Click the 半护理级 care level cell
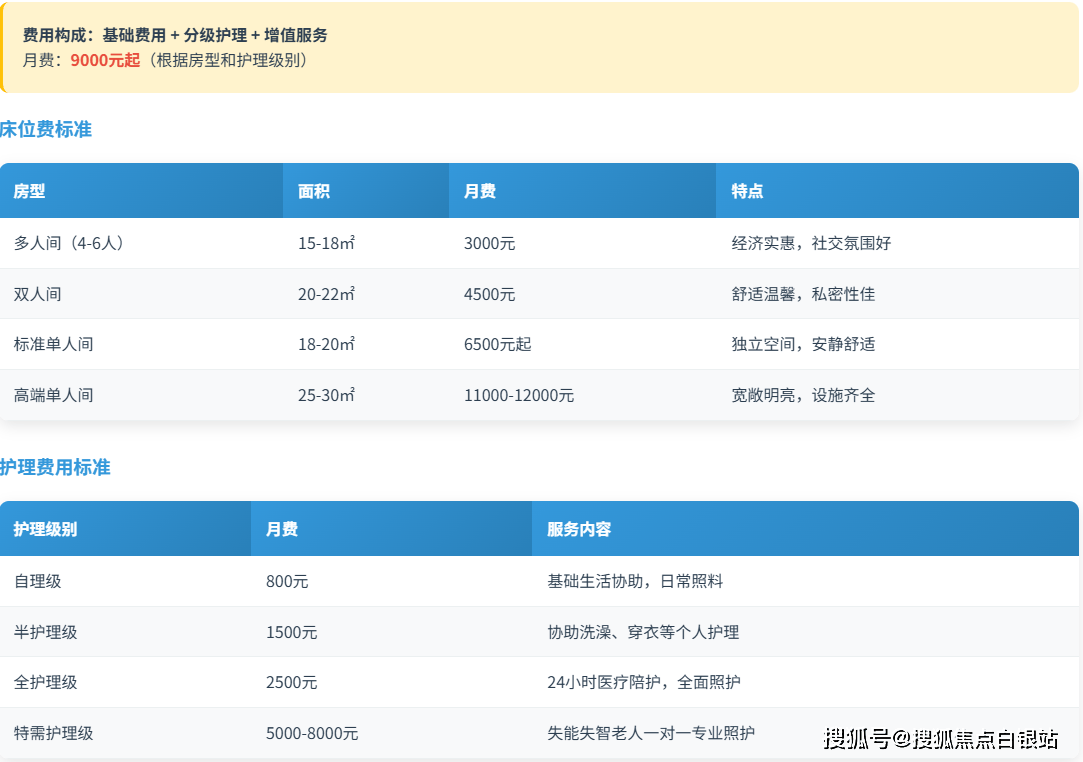The image size is (1083, 762). 46,632
